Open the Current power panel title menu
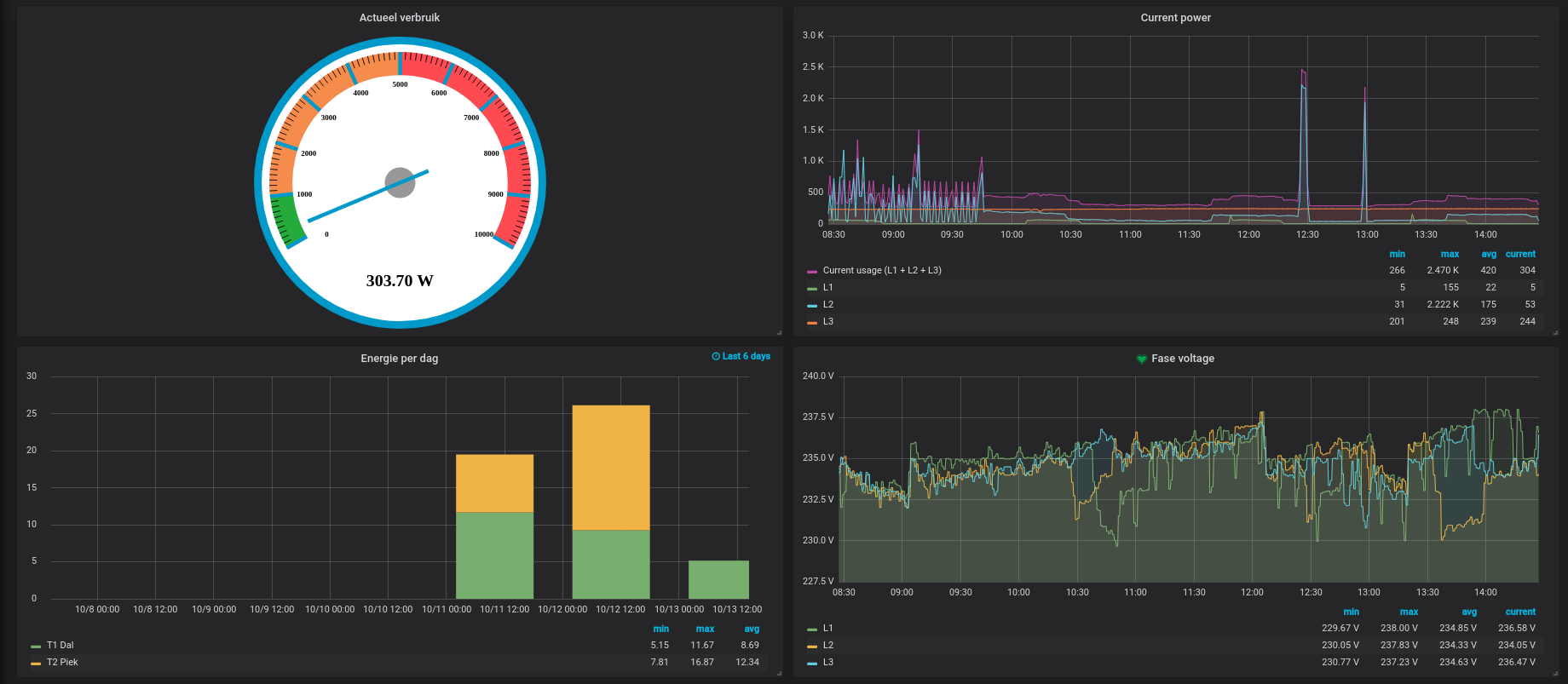The height and width of the screenshot is (684, 1568). pos(1175,17)
